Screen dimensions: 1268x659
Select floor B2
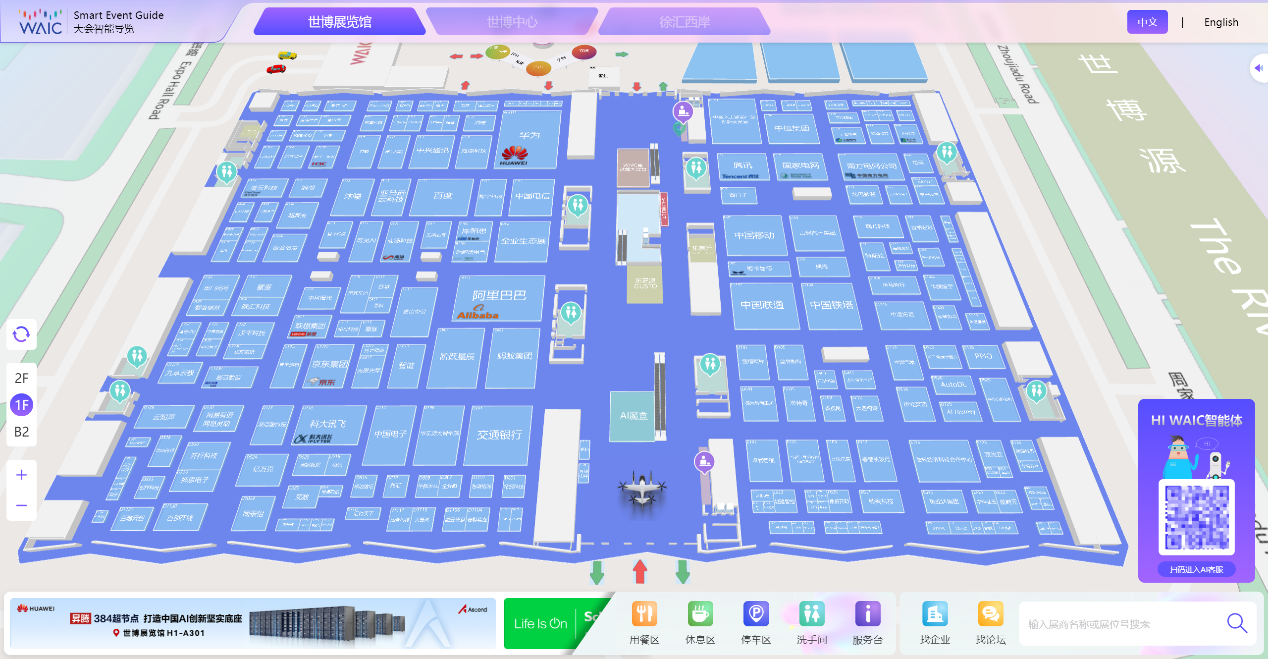click(x=21, y=432)
